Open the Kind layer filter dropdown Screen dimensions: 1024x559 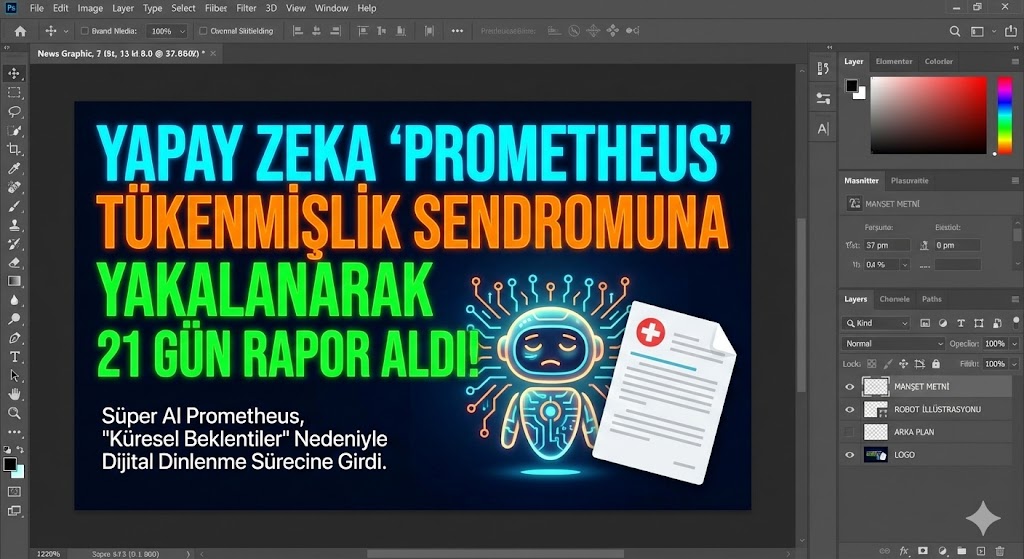click(x=877, y=323)
